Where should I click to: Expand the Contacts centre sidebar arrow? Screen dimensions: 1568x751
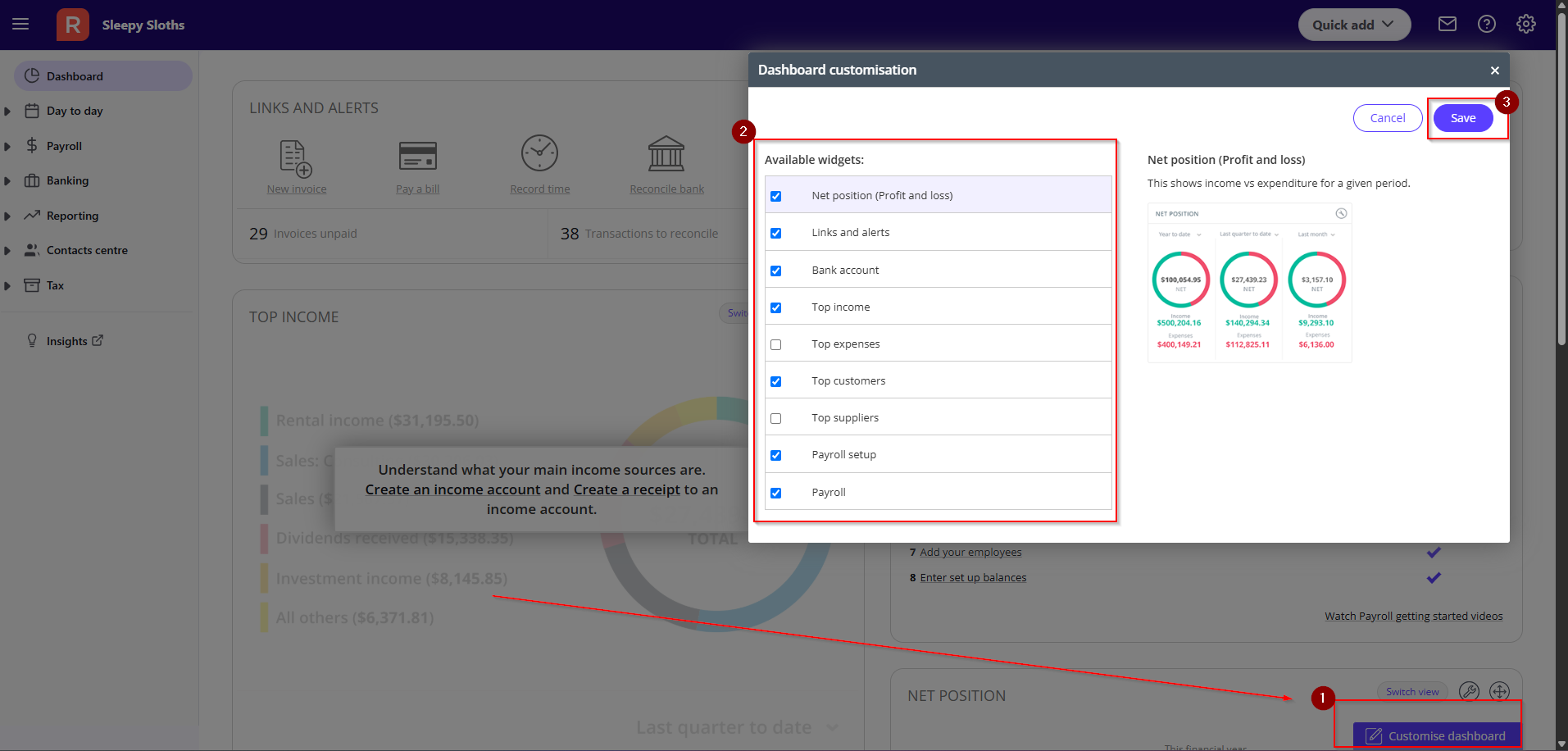[x=7, y=250]
